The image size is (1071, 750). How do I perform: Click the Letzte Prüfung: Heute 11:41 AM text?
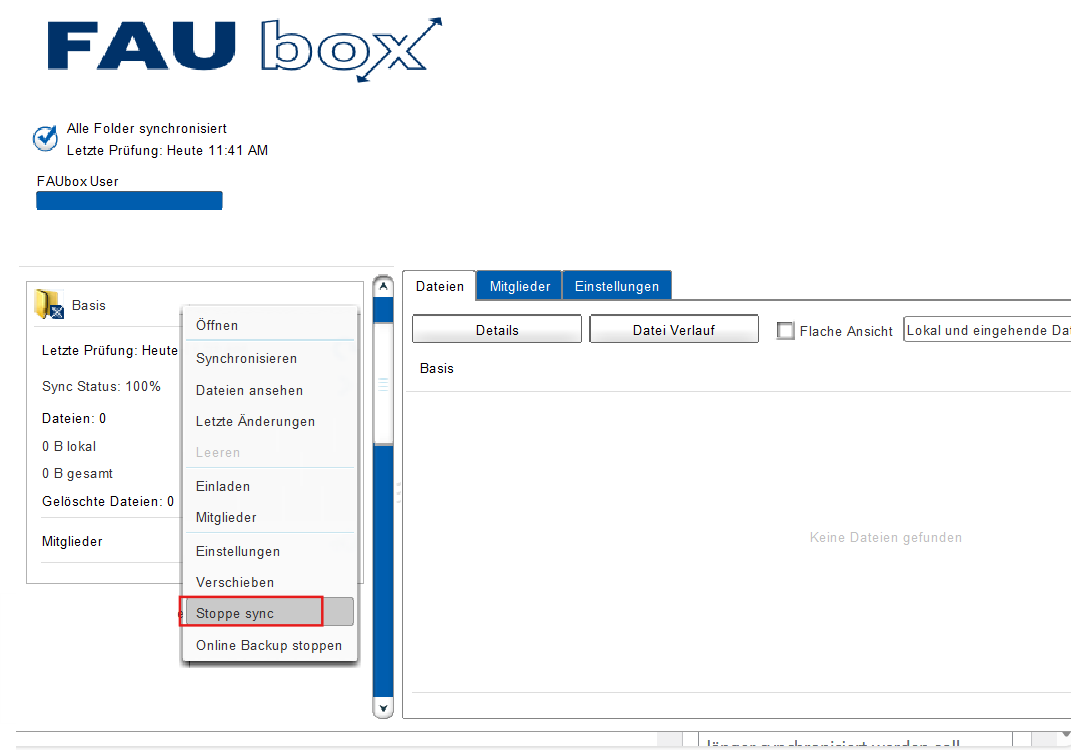[167, 150]
